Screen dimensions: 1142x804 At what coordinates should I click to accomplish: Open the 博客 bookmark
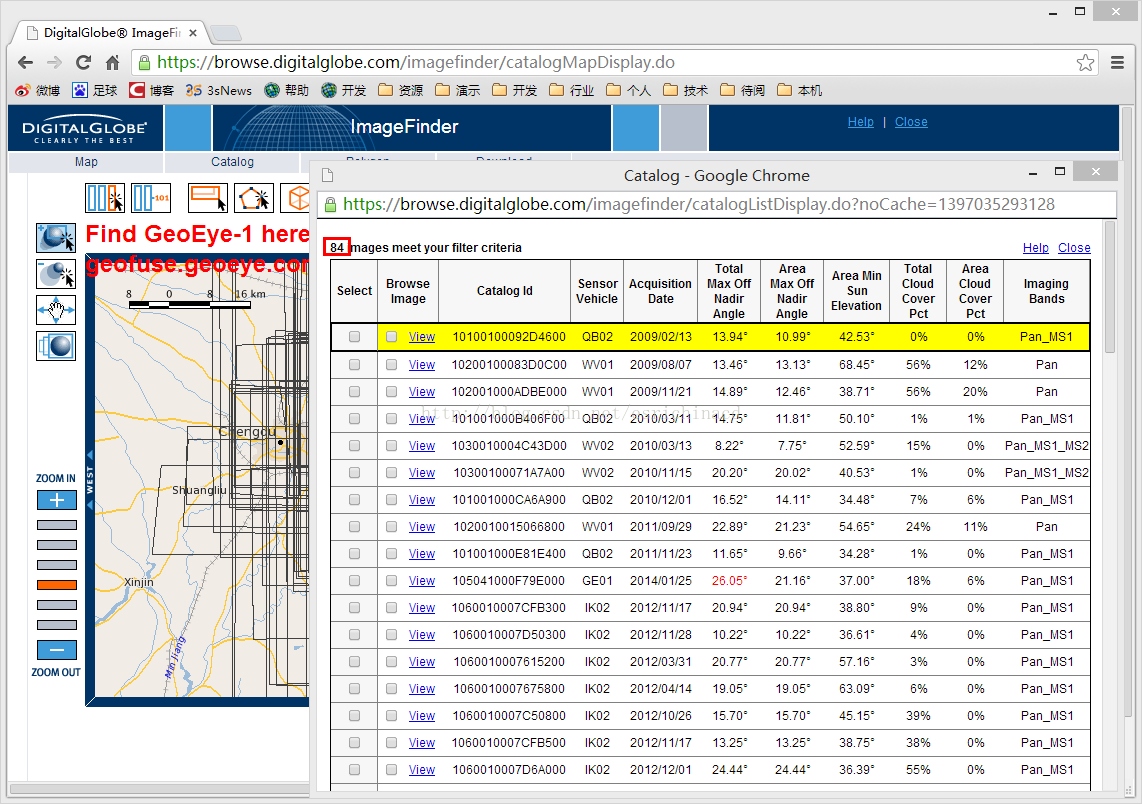151,90
